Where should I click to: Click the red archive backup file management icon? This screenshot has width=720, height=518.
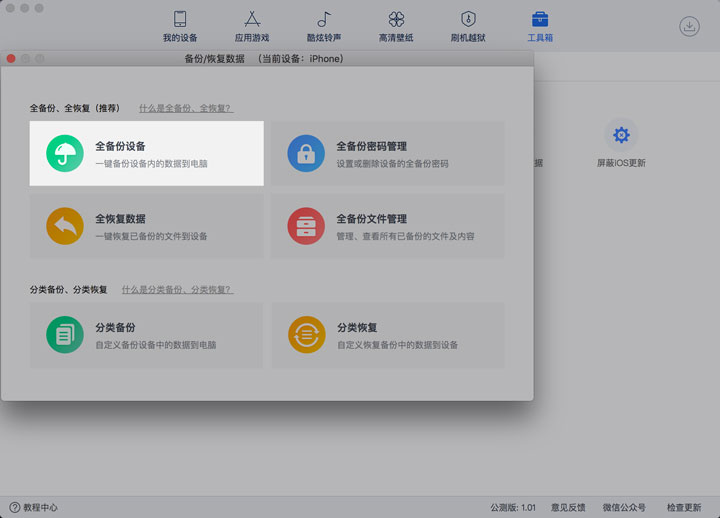pyautogui.click(x=306, y=226)
